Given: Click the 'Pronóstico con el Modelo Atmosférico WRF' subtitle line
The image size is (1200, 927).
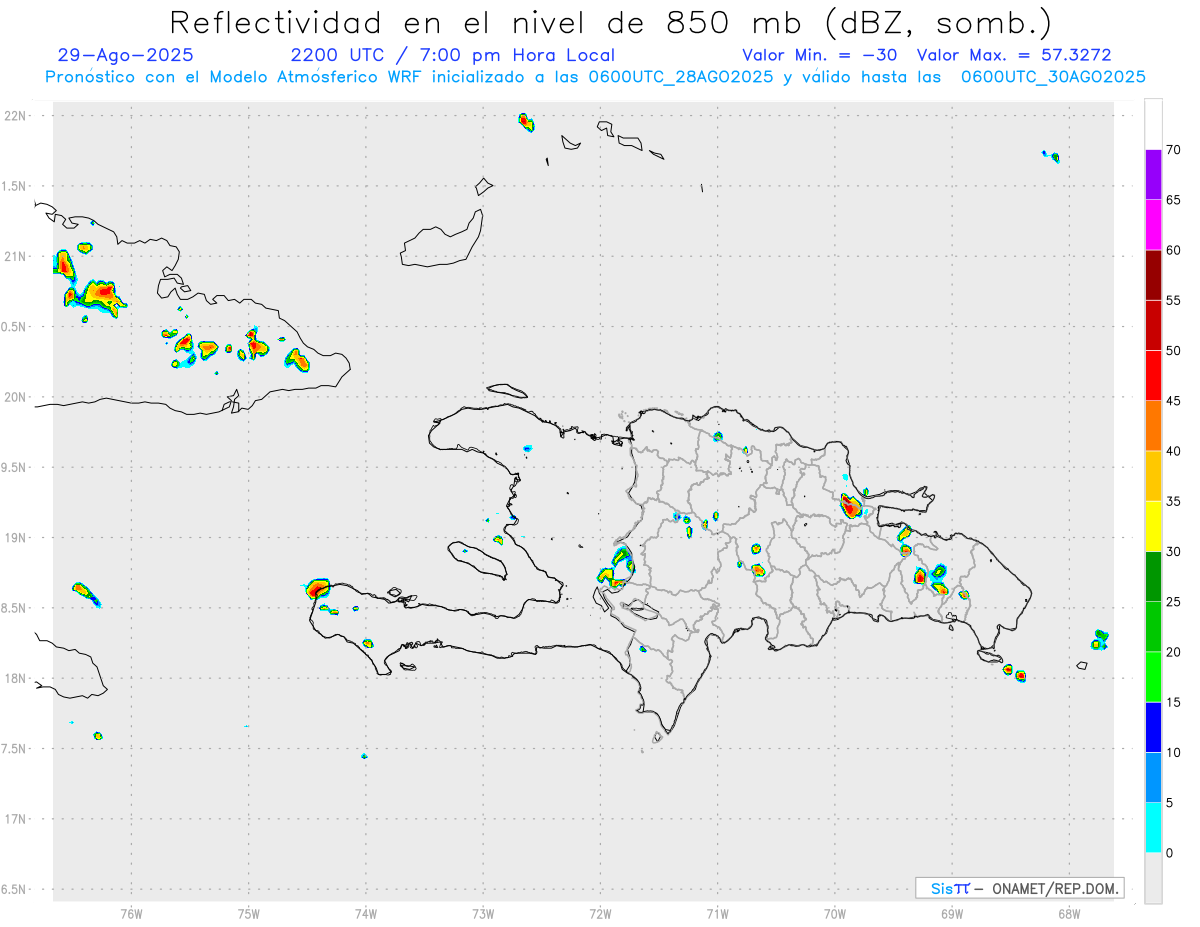Looking at the screenshot, I should tap(596, 77).
